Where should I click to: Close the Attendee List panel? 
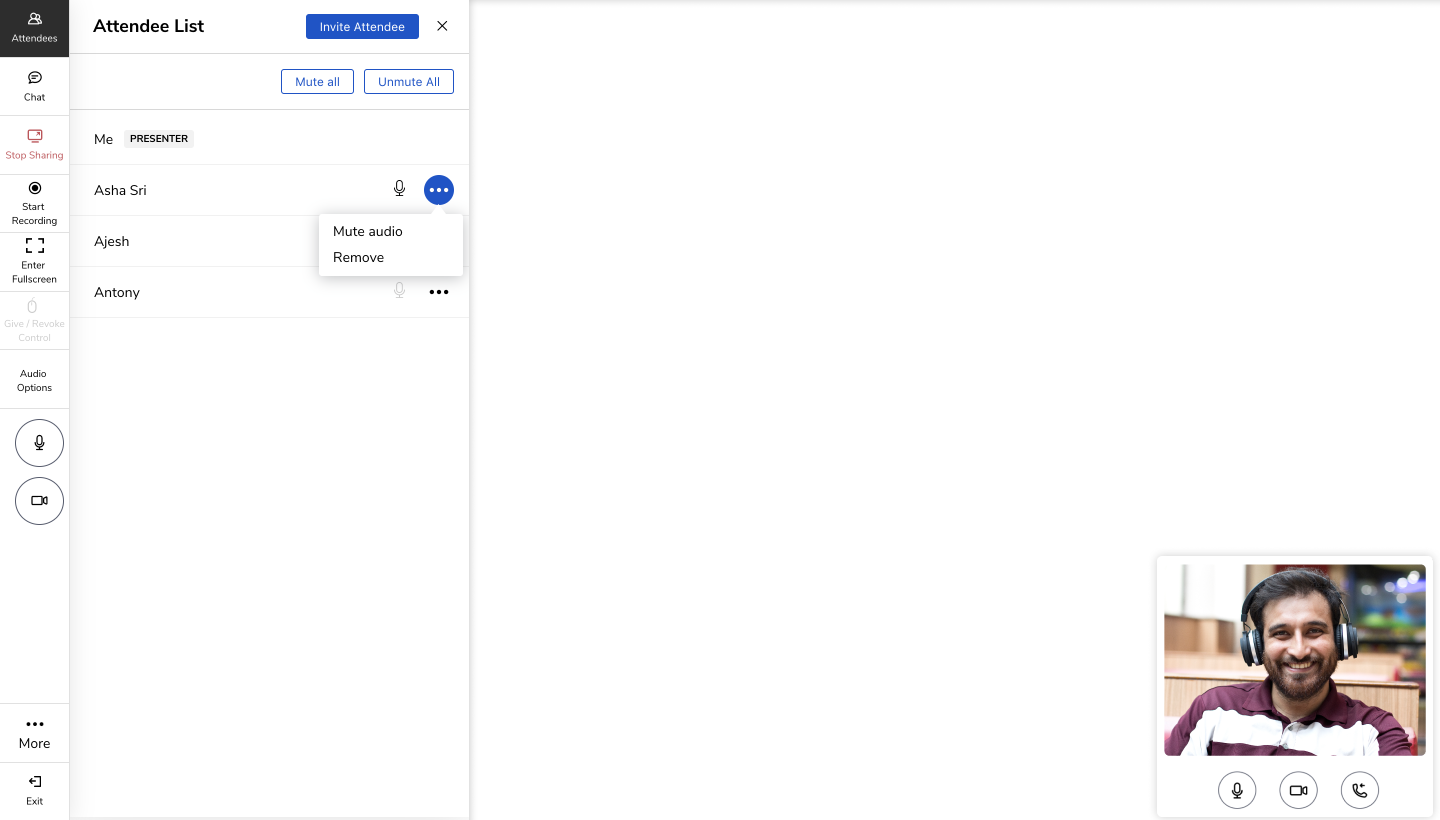(442, 26)
